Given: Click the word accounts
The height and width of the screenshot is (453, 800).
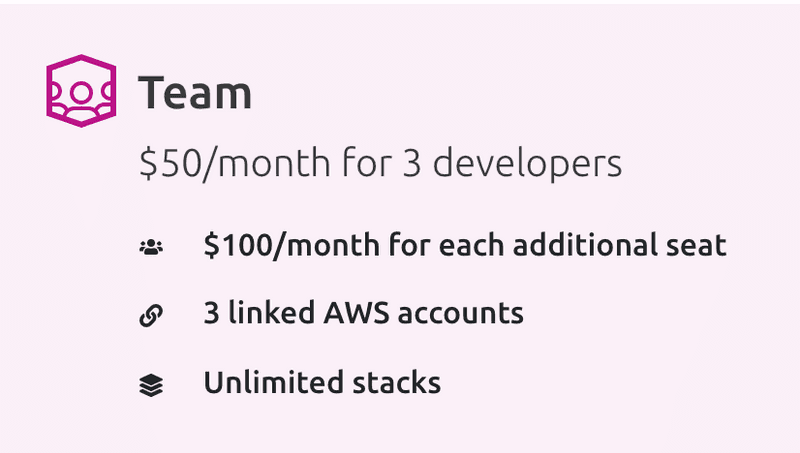Looking at the screenshot, I should coord(461,313).
